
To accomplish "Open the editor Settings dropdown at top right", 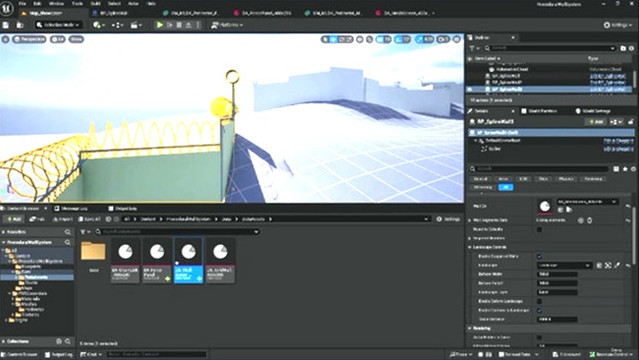I will 618,25.
